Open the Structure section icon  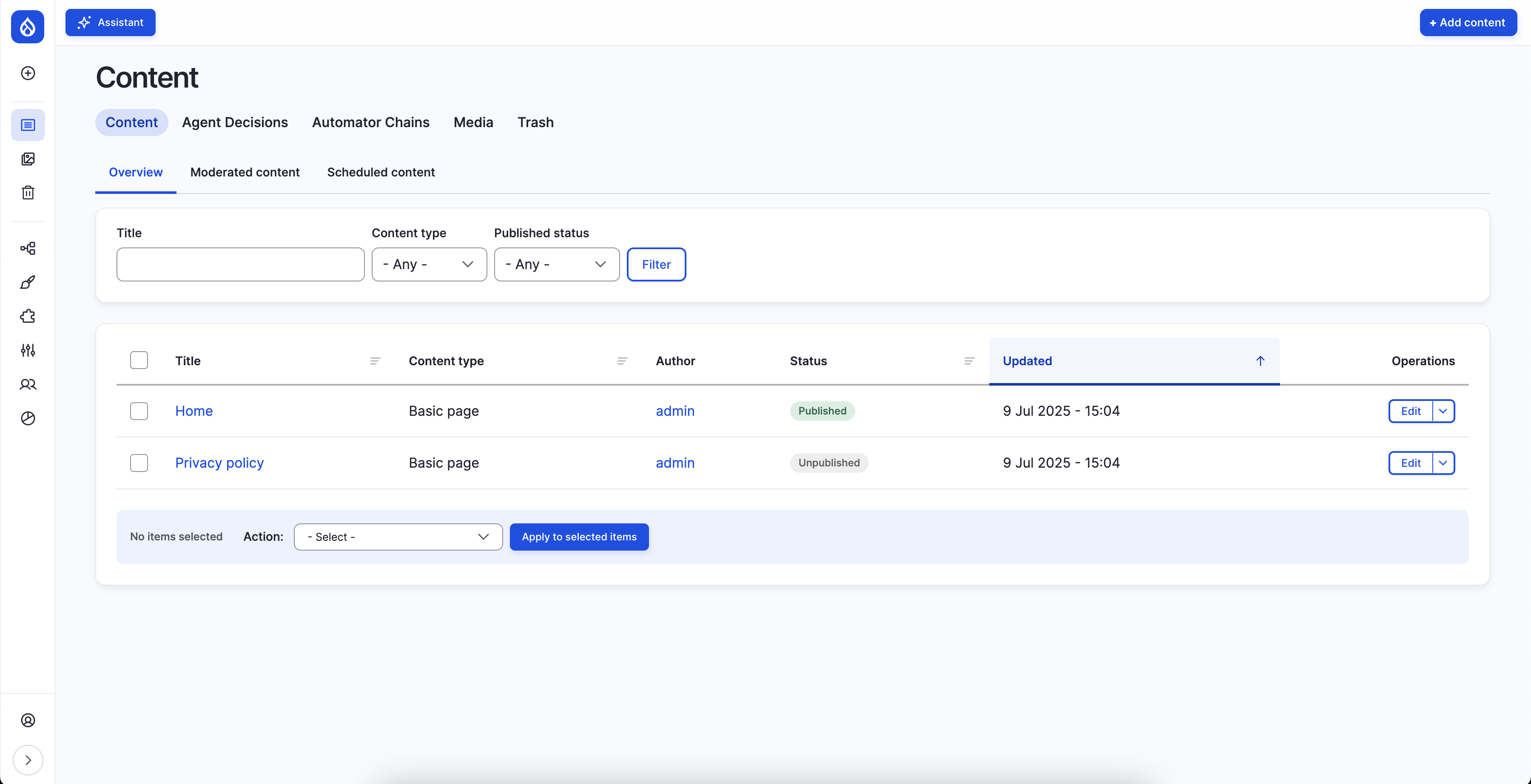coord(28,248)
